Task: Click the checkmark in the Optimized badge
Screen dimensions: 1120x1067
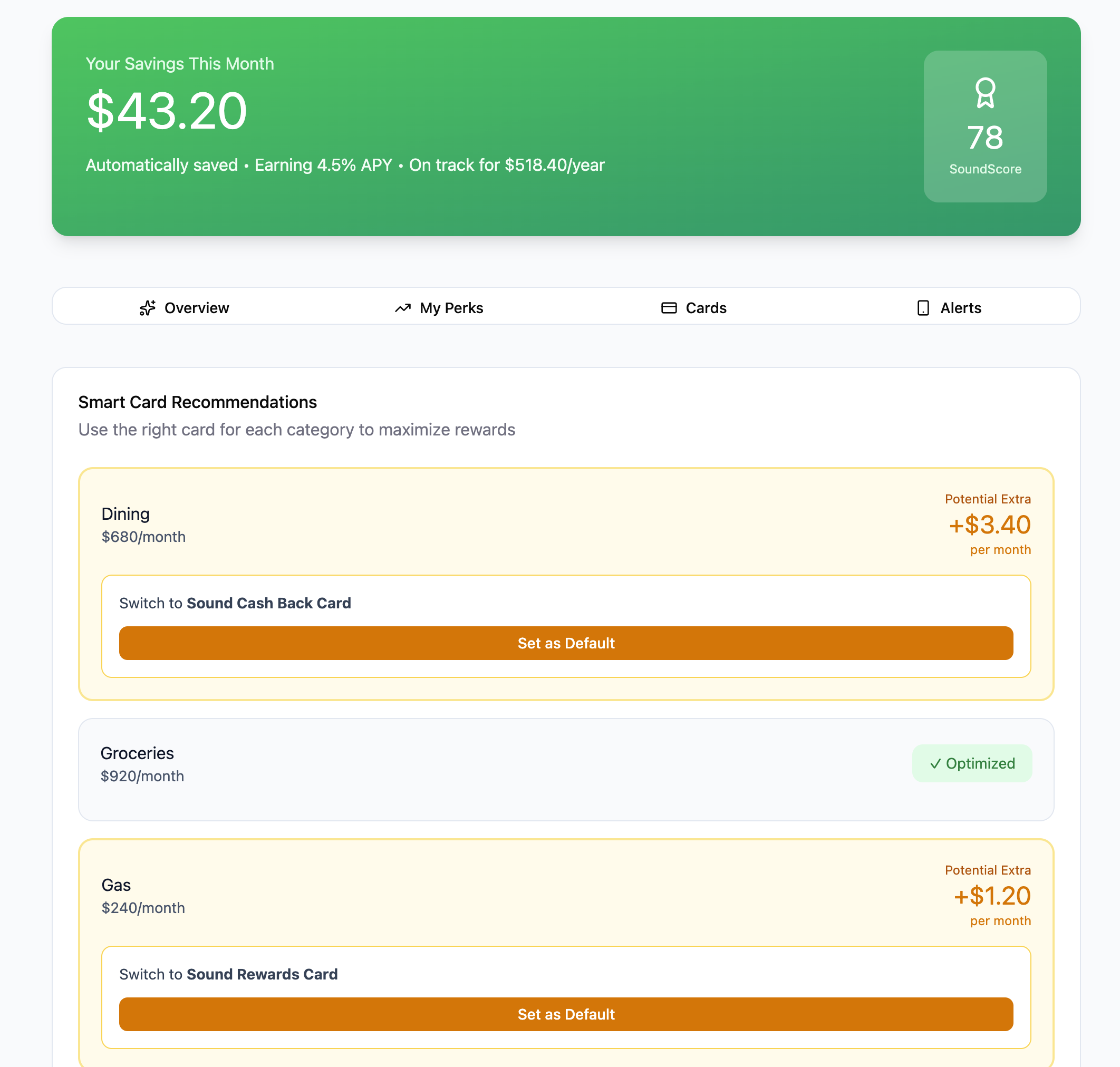Action: coord(934,763)
